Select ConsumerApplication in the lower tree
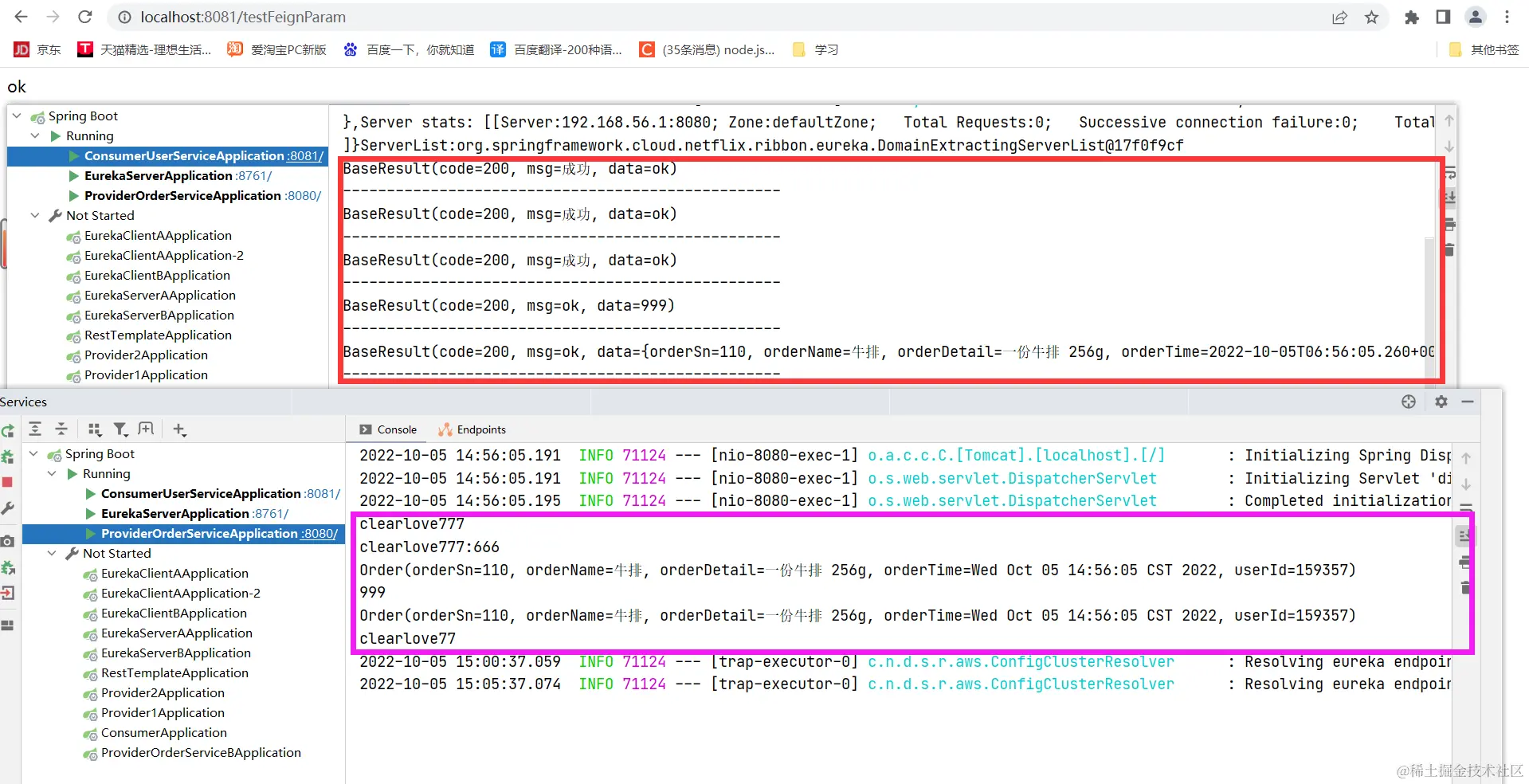The width and height of the screenshot is (1529, 784). [164, 732]
